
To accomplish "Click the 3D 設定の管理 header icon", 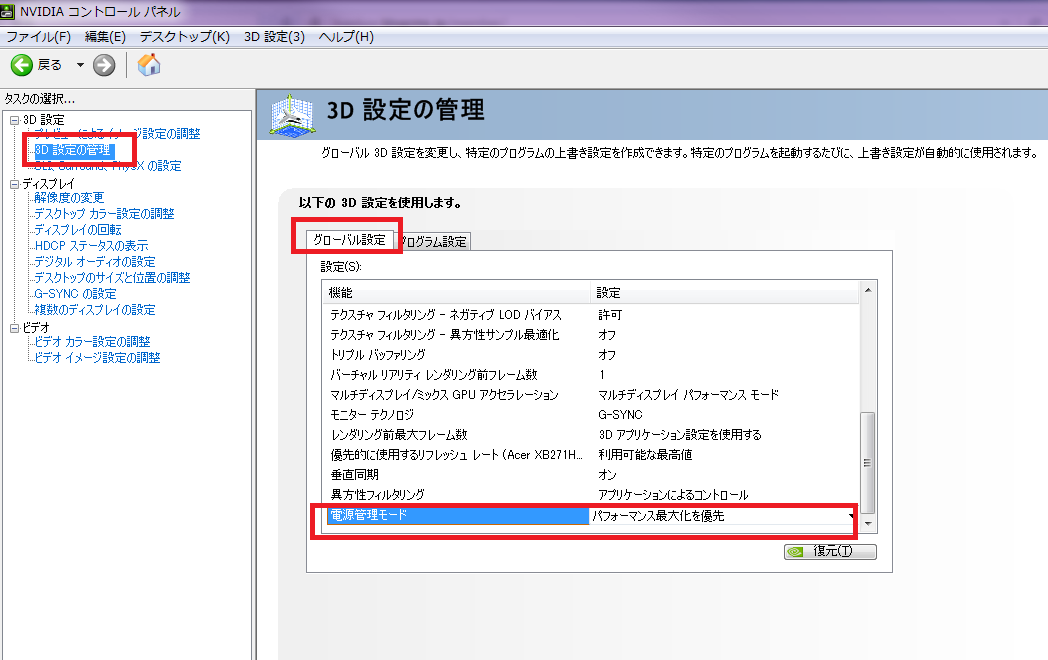I will click(x=292, y=116).
